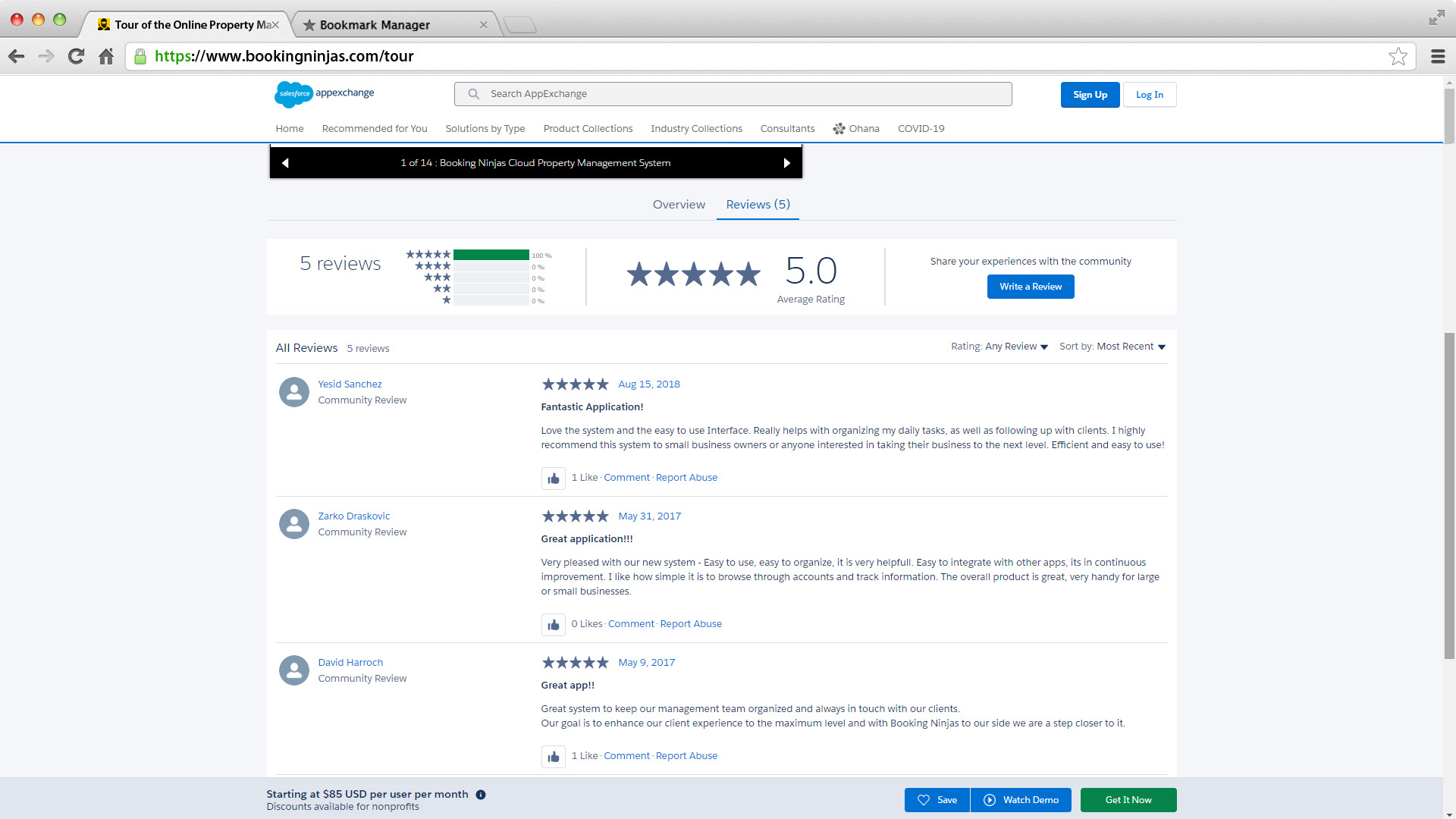The height and width of the screenshot is (819, 1456).
Task: Open the Rating Any Review dropdown
Action: click(x=999, y=347)
